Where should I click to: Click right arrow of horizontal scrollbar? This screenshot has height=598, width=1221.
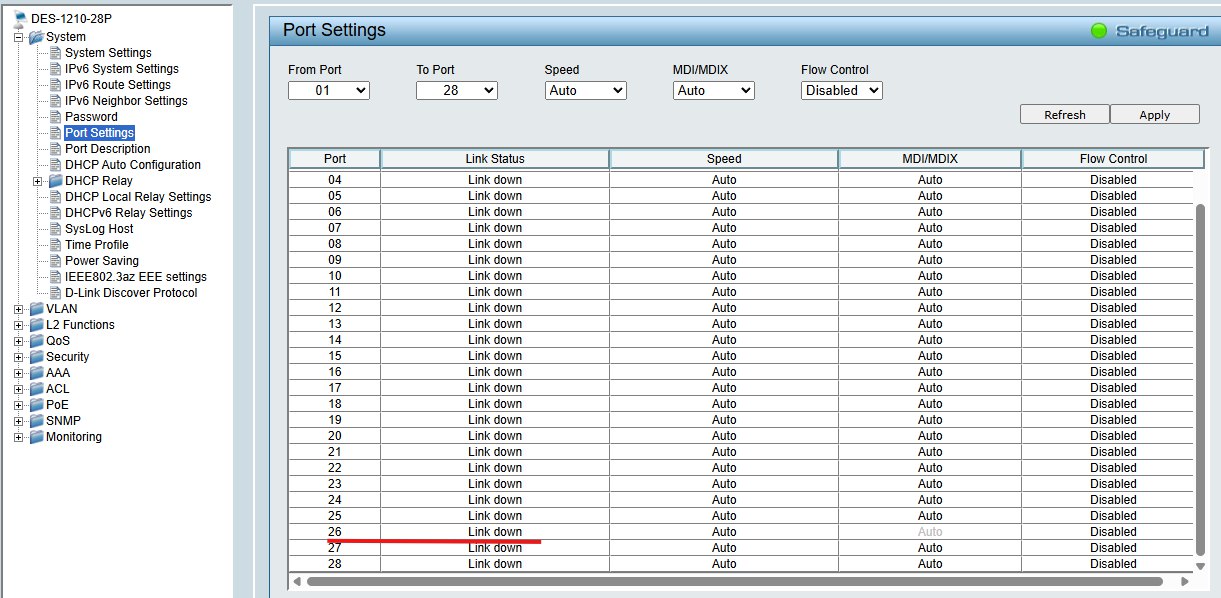1186,581
